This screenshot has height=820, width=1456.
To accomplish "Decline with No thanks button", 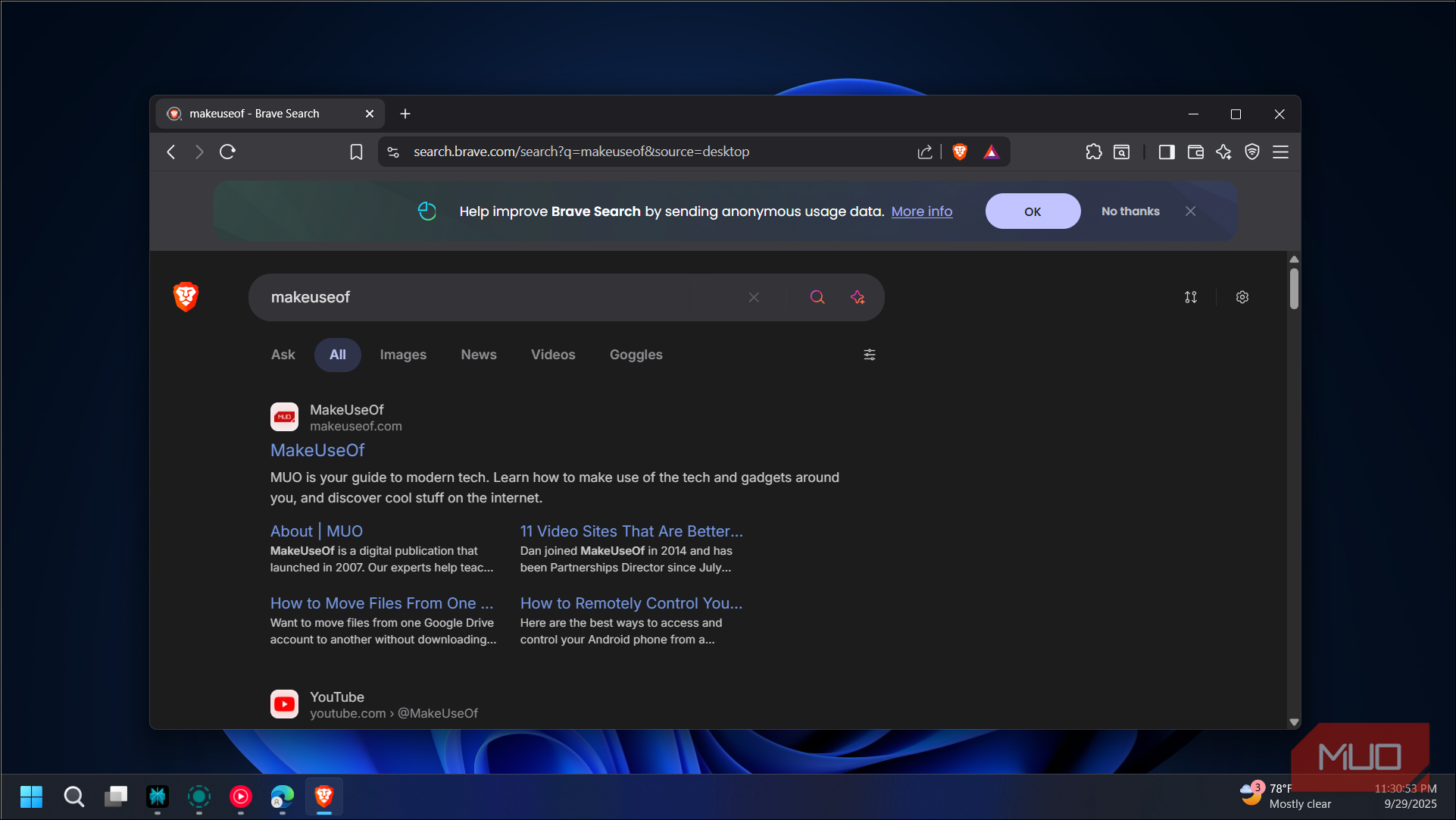I will [x=1130, y=211].
